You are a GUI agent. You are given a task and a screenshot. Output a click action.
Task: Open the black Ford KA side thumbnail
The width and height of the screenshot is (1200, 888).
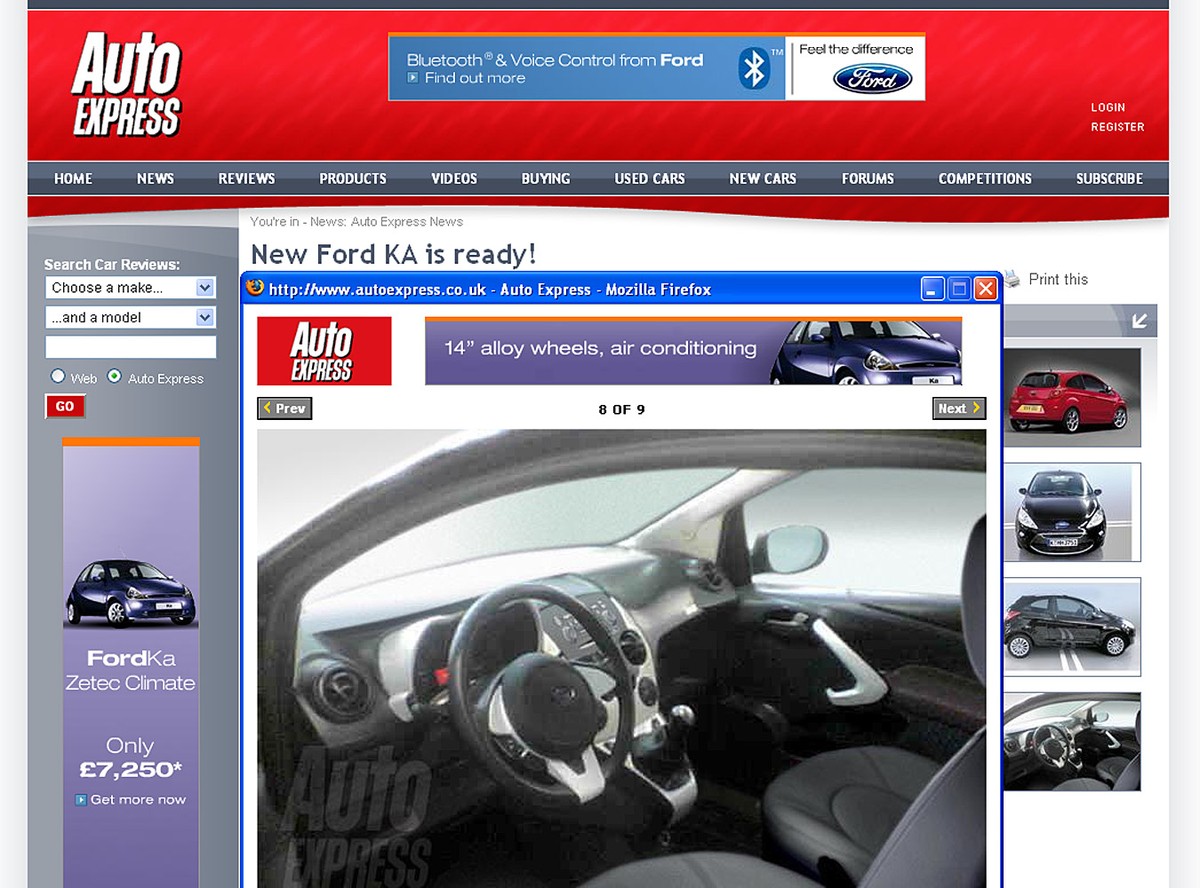[x=1072, y=627]
